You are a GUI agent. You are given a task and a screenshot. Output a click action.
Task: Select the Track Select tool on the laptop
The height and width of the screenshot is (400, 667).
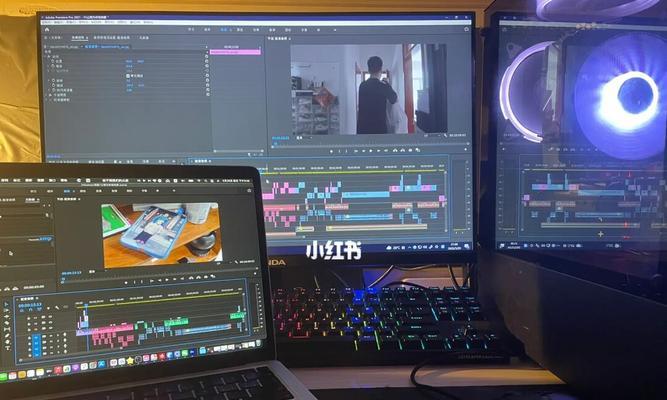coord(6,310)
